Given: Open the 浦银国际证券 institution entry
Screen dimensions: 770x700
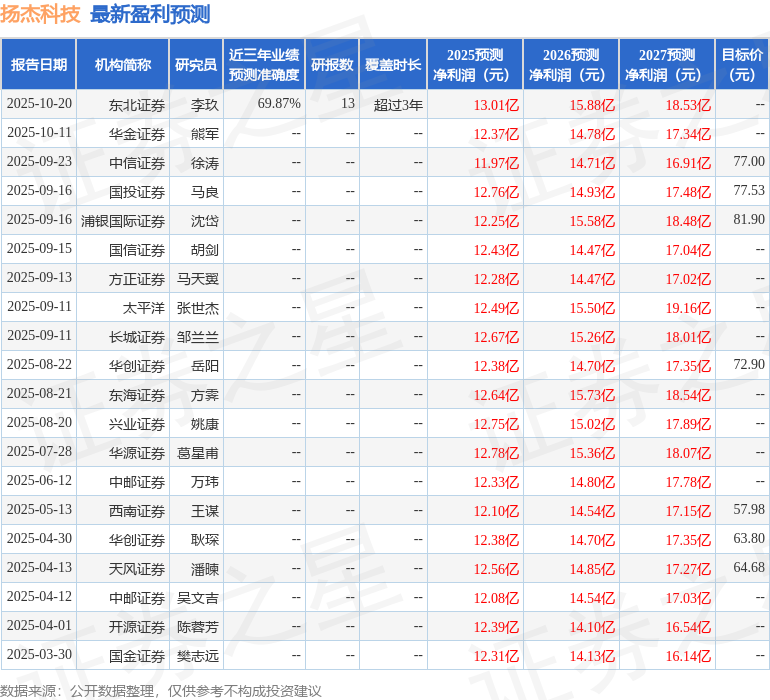Looking at the screenshot, I should click(123, 221).
